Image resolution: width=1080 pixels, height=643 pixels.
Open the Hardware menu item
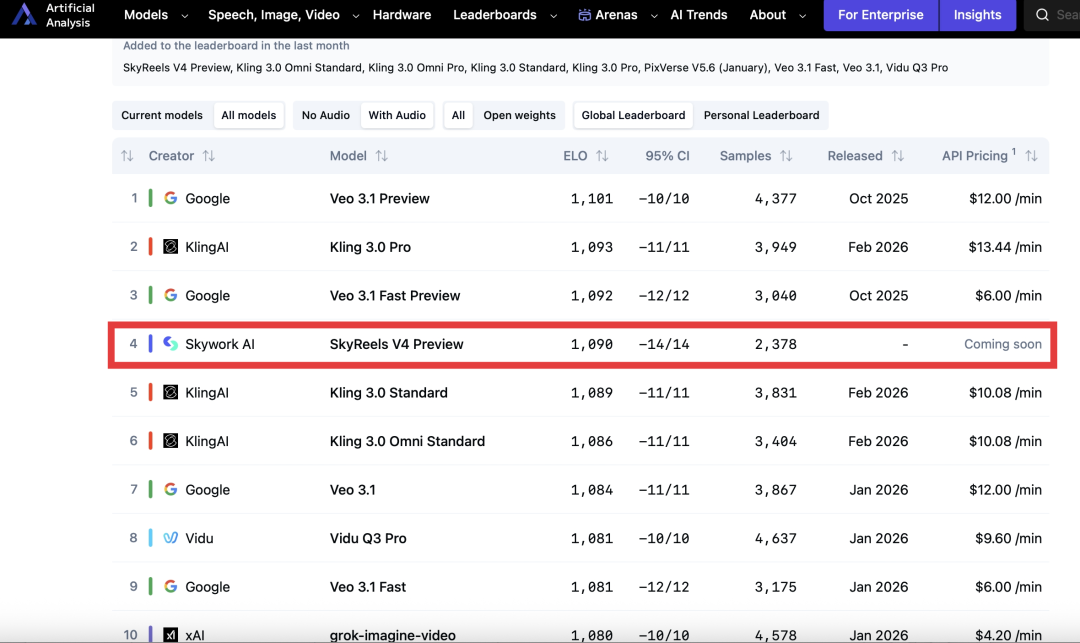(x=401, y=15)
